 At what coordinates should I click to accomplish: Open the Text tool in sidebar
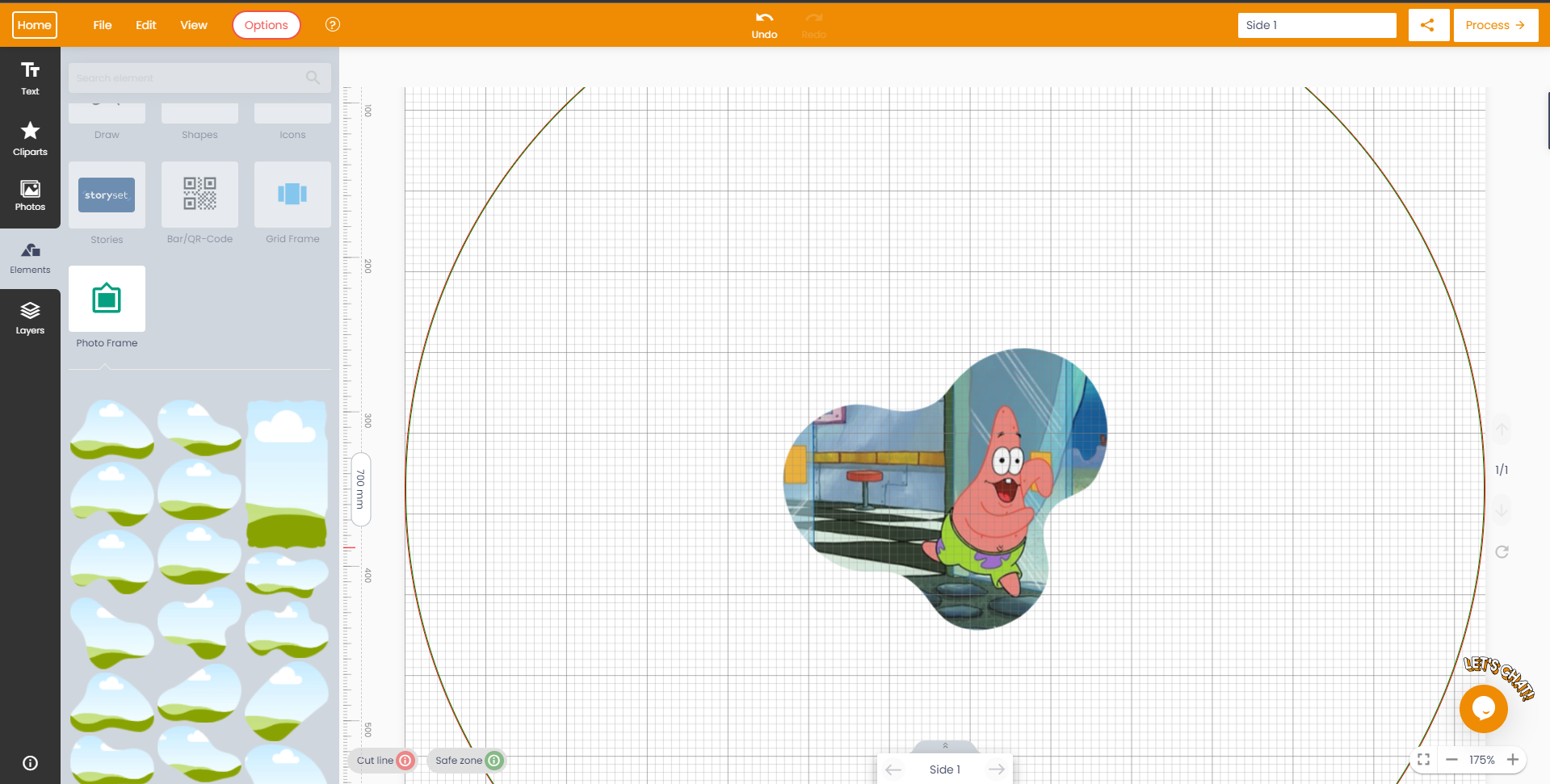click(x=30, y=78)
